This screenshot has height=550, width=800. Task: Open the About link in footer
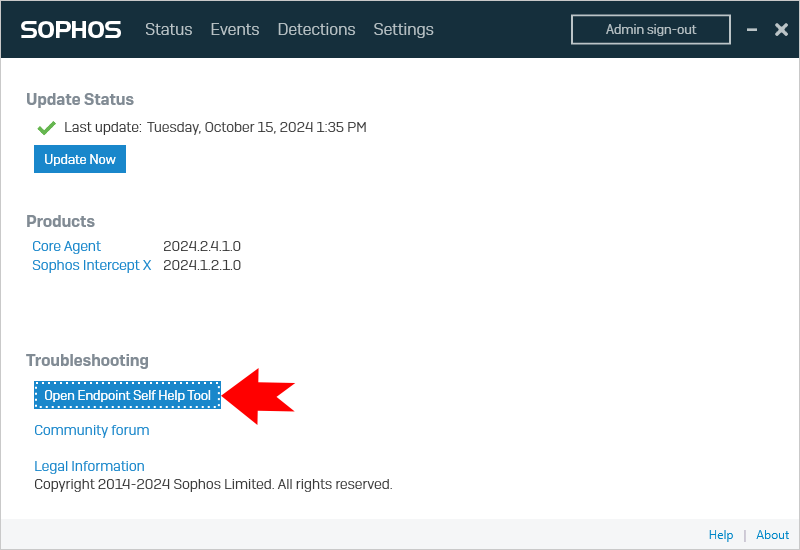click(x=772, y=535)
